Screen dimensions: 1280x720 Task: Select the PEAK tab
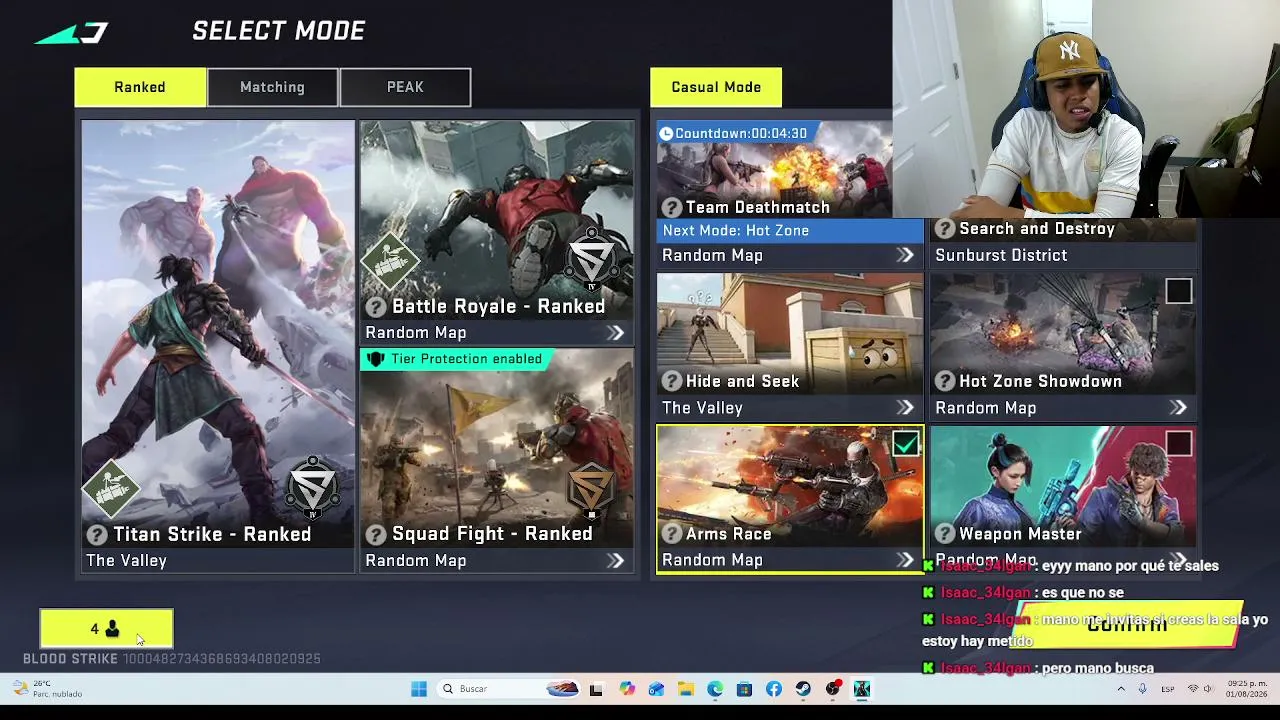(405, 87)
